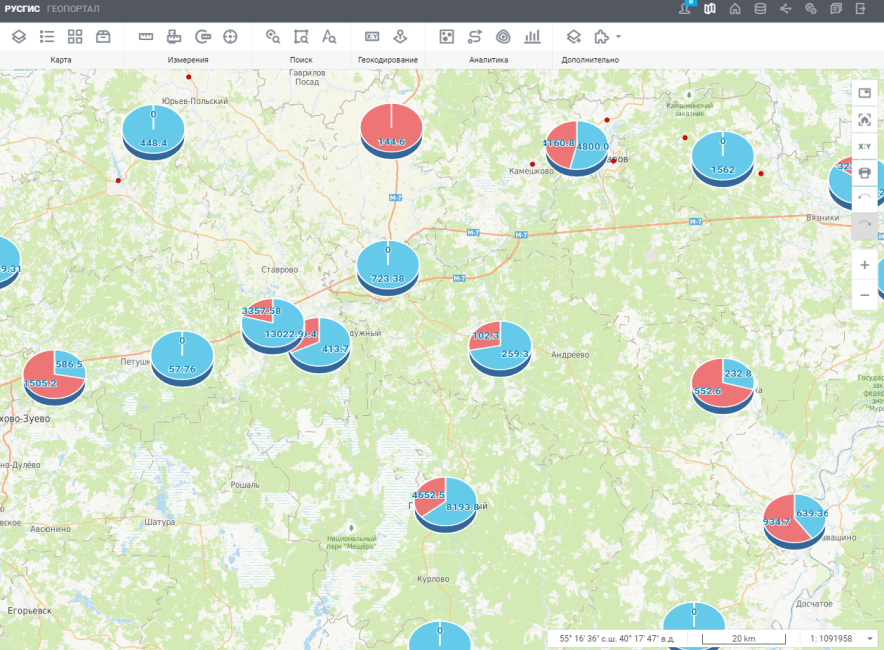
Task: Open the basemap box icon in Карта group
Action: click(103, 37)
